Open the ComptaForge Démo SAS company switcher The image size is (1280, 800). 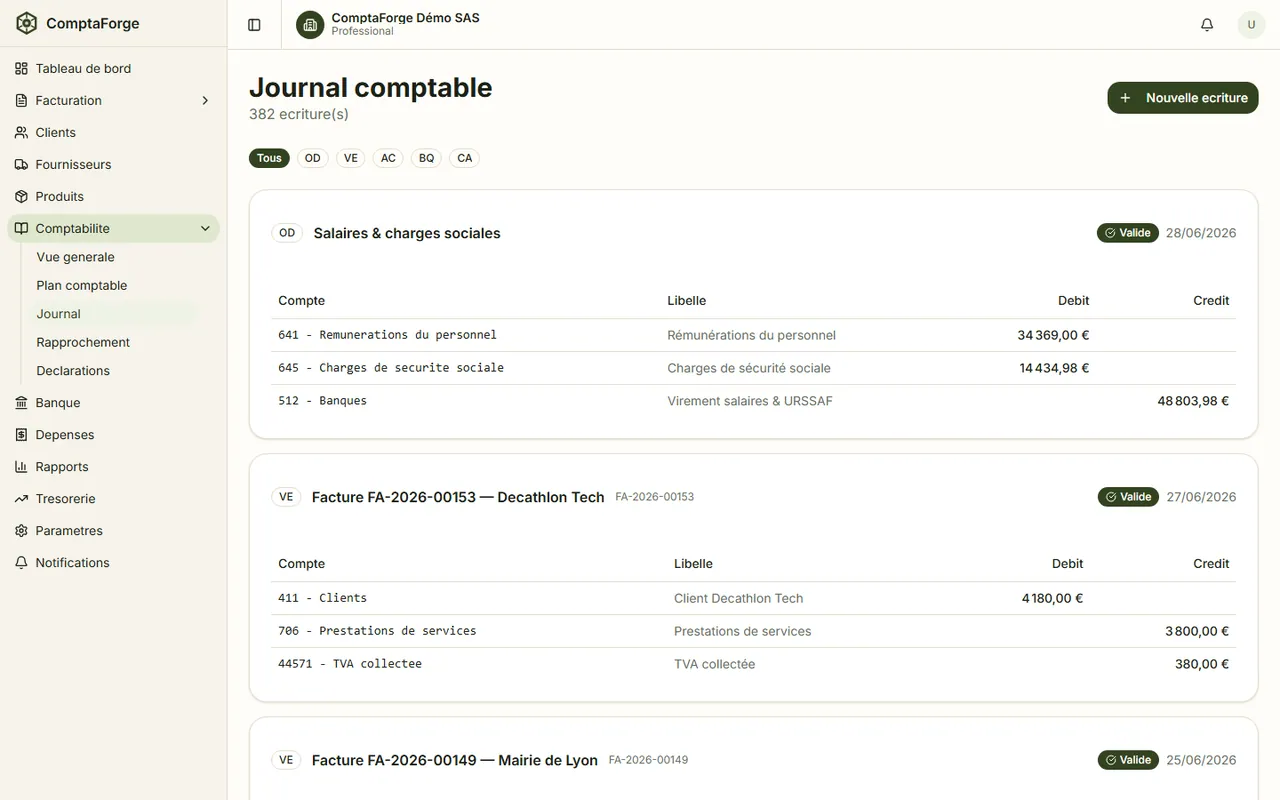pos(389,25)
